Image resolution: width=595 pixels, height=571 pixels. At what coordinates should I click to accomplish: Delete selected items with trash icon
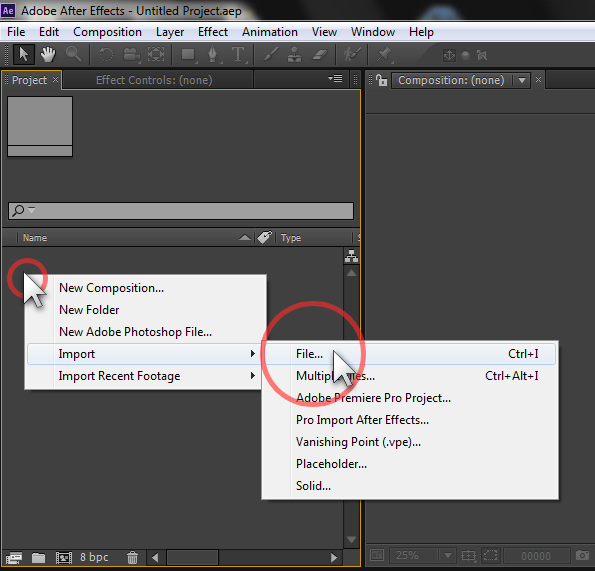click(132, 557)
